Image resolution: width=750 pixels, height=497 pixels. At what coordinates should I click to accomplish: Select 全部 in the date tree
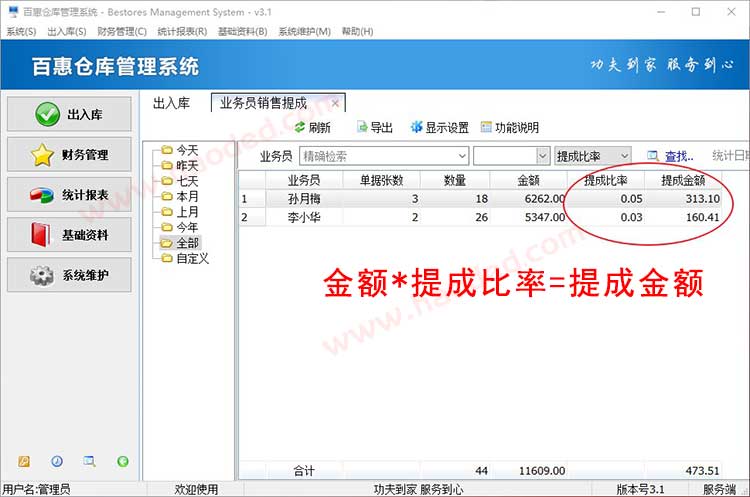tap(187, 243)
